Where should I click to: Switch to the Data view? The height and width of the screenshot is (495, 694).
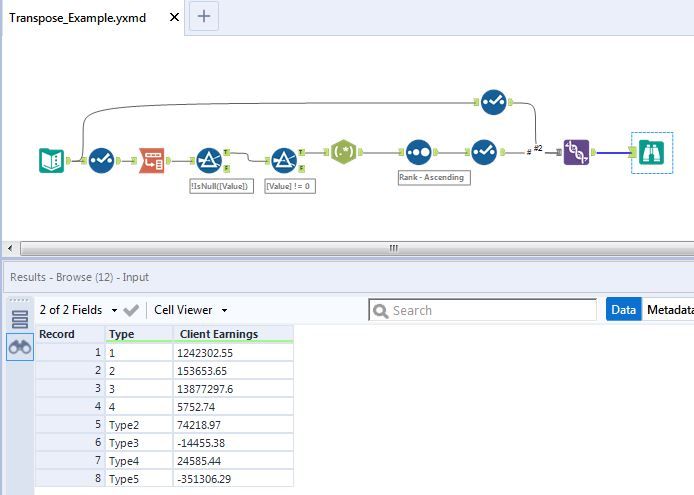pos(624,309)
